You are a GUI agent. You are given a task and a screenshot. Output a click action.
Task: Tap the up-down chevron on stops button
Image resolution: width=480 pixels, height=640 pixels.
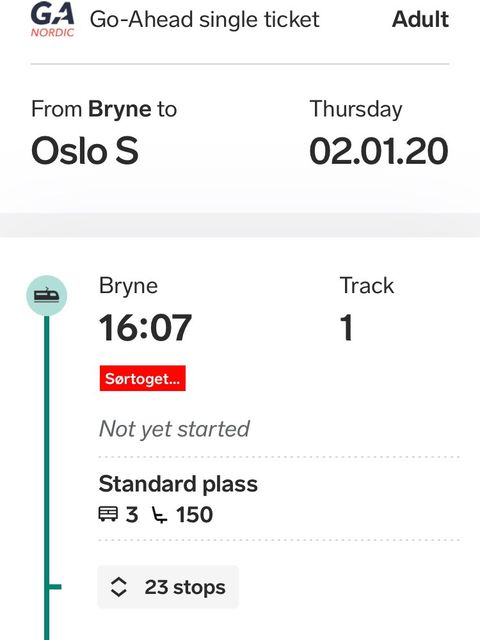click(x=118, y=587)
